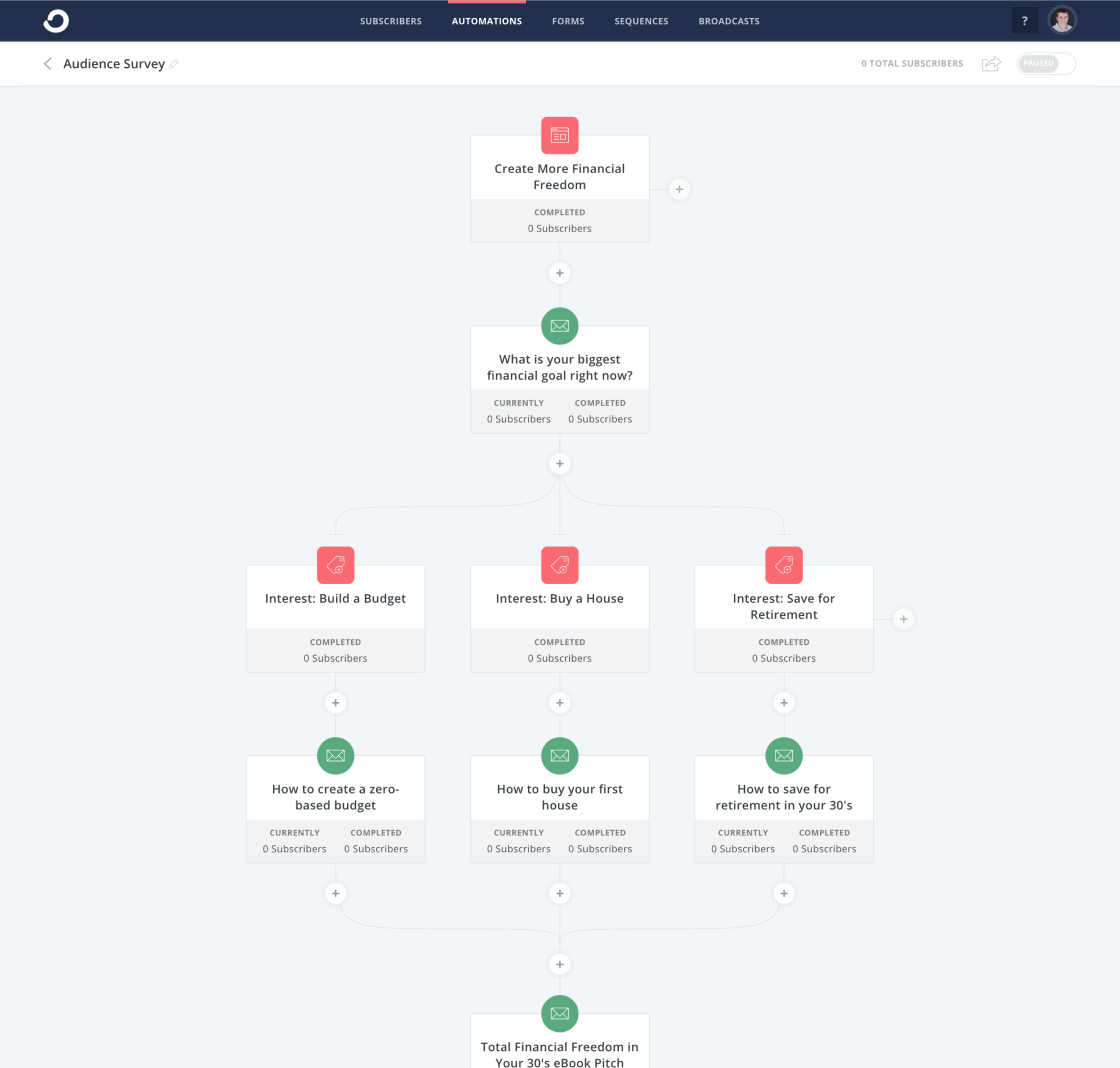Viewport: 1120px width, 1068px height.
Task: Open help via the question mark icon
Action: click(x=1024, y=20)
